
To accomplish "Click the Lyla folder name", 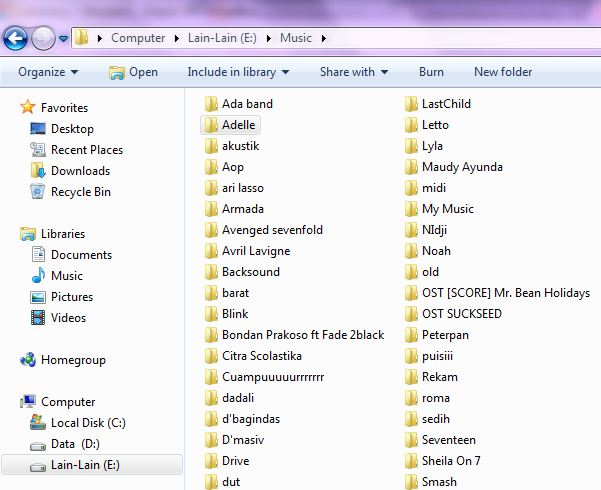I will click(x=432, y=146).
